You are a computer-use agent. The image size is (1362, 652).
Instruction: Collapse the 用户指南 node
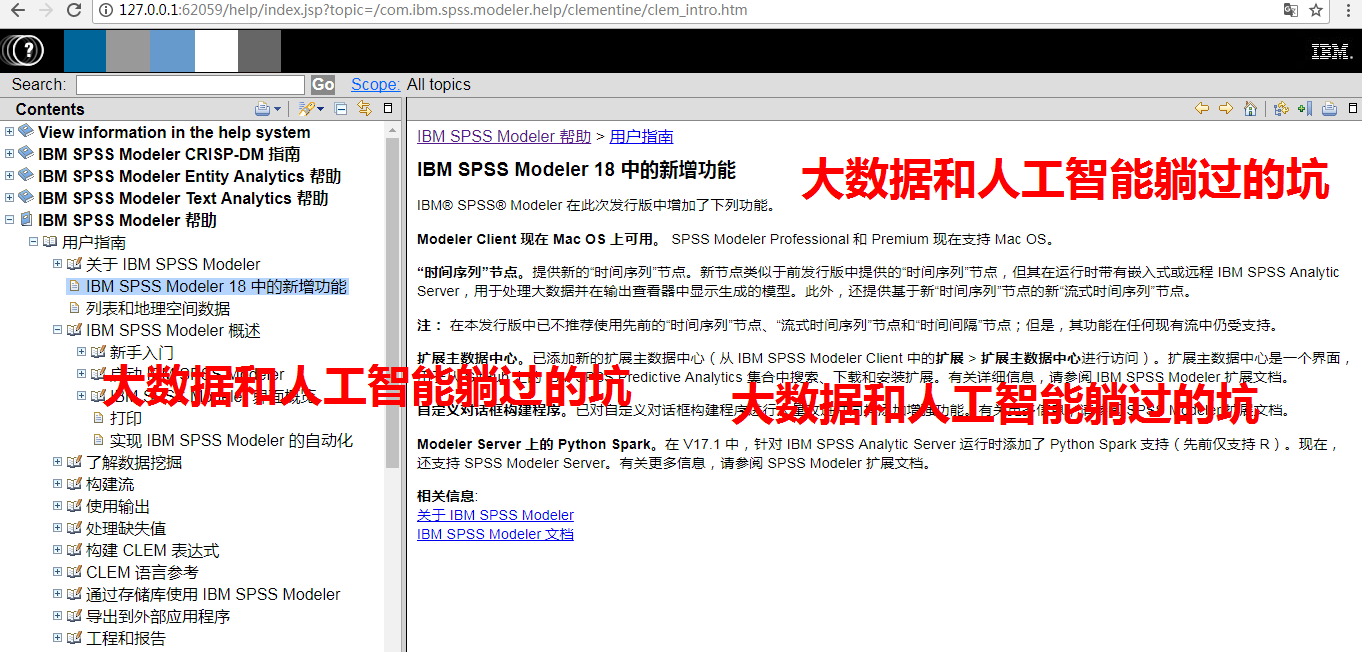(34, 242)
